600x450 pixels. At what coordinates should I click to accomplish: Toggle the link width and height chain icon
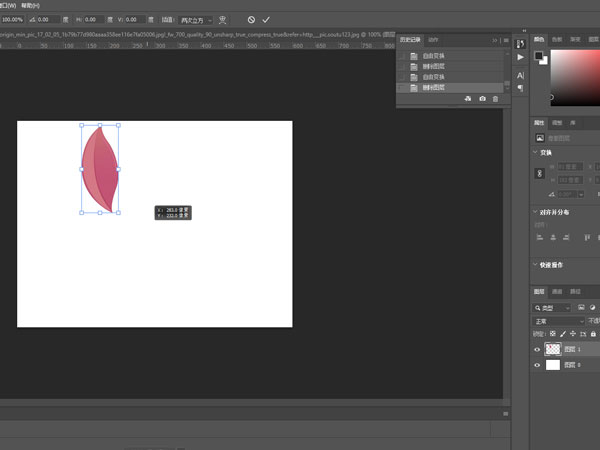coord(540,174)
